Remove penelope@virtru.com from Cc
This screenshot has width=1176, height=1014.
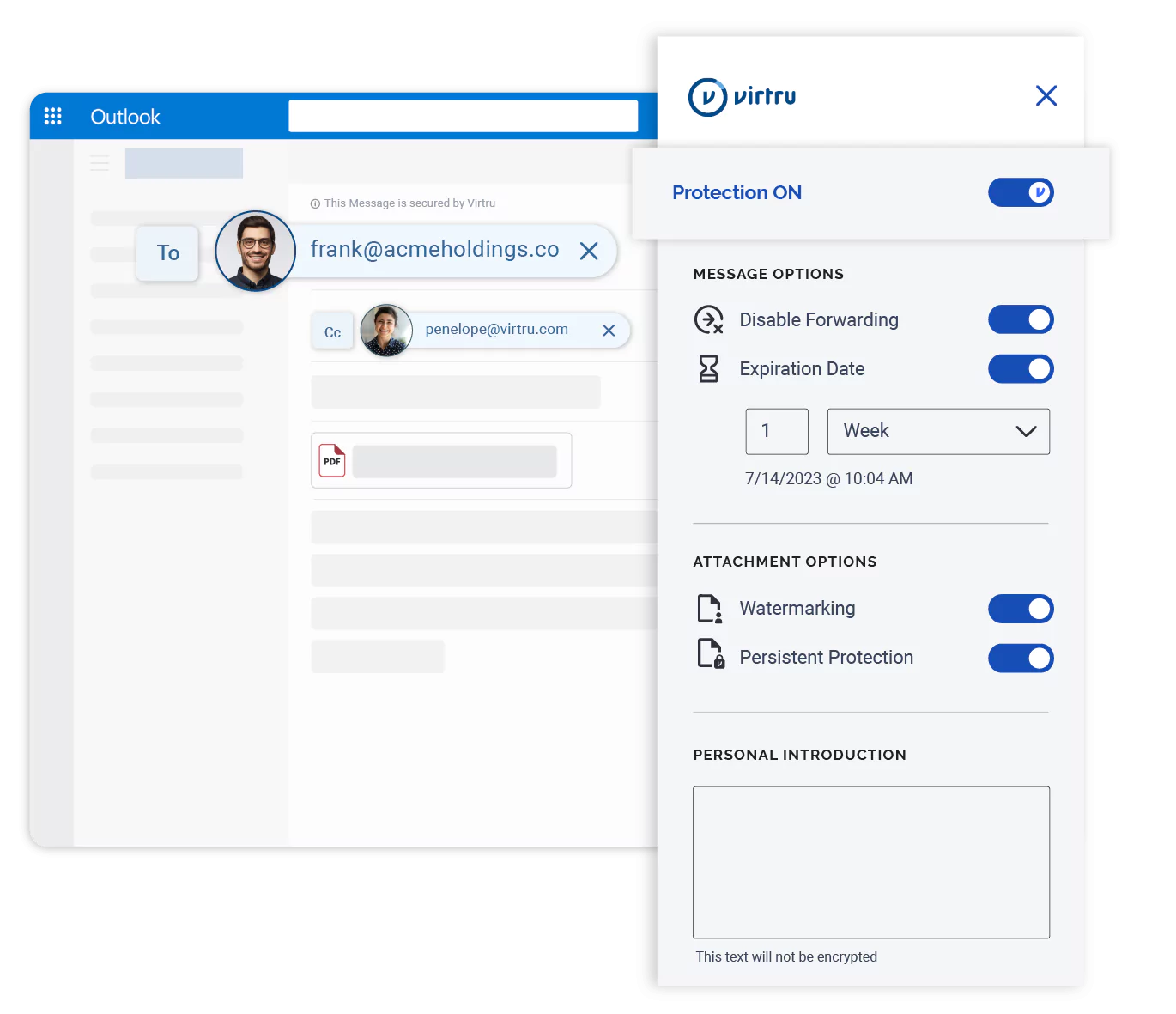609,331
